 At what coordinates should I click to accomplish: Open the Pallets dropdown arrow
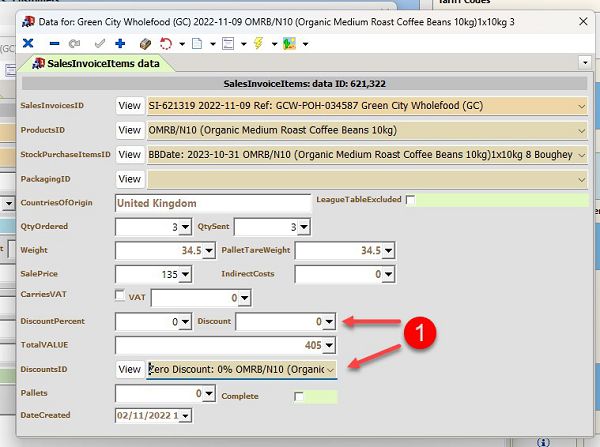(209, 393)
